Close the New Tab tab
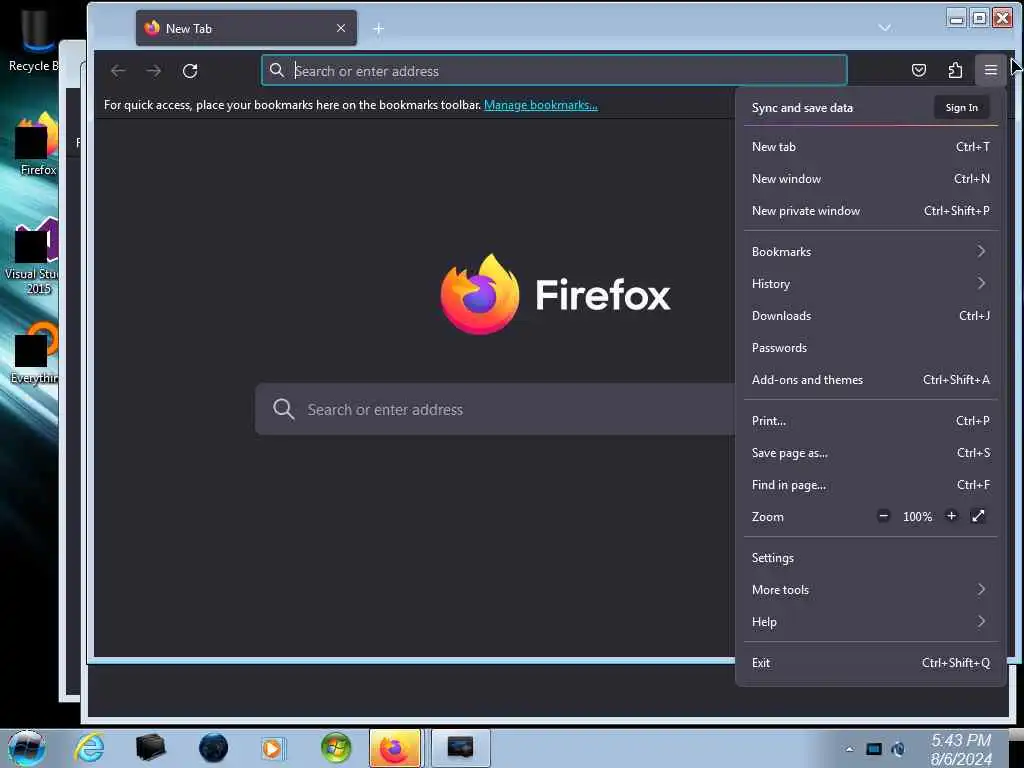Screen dimensions: 1024x768 (341, 28)
